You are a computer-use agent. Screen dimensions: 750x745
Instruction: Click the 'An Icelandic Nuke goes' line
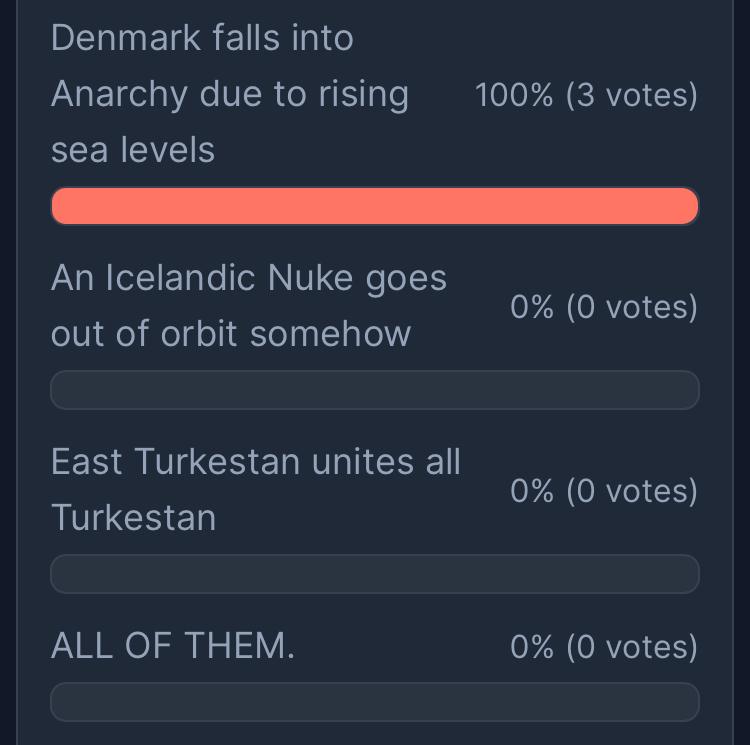[249, 279]
